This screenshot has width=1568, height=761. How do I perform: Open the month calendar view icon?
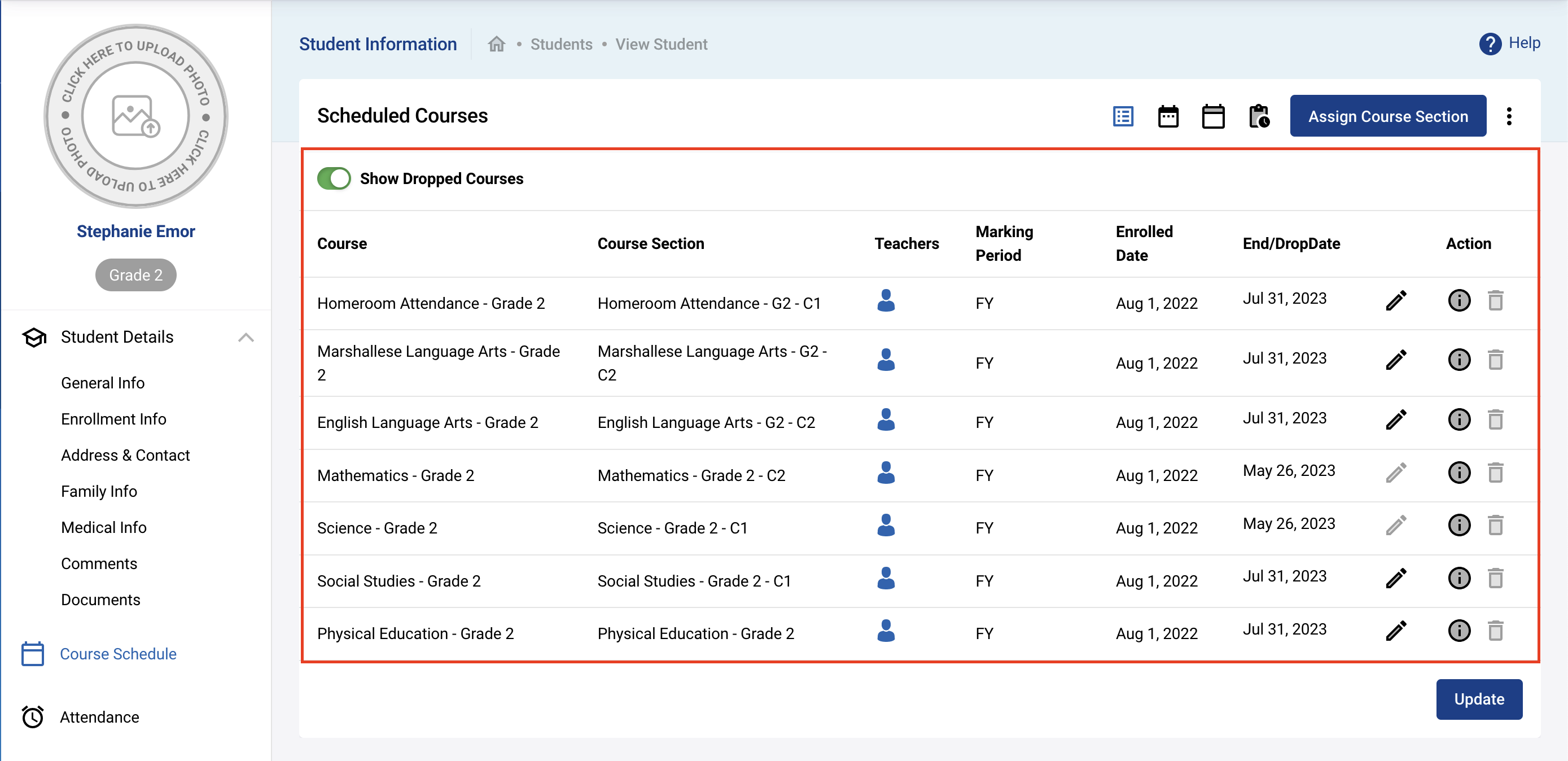(x=1212, y=116)
